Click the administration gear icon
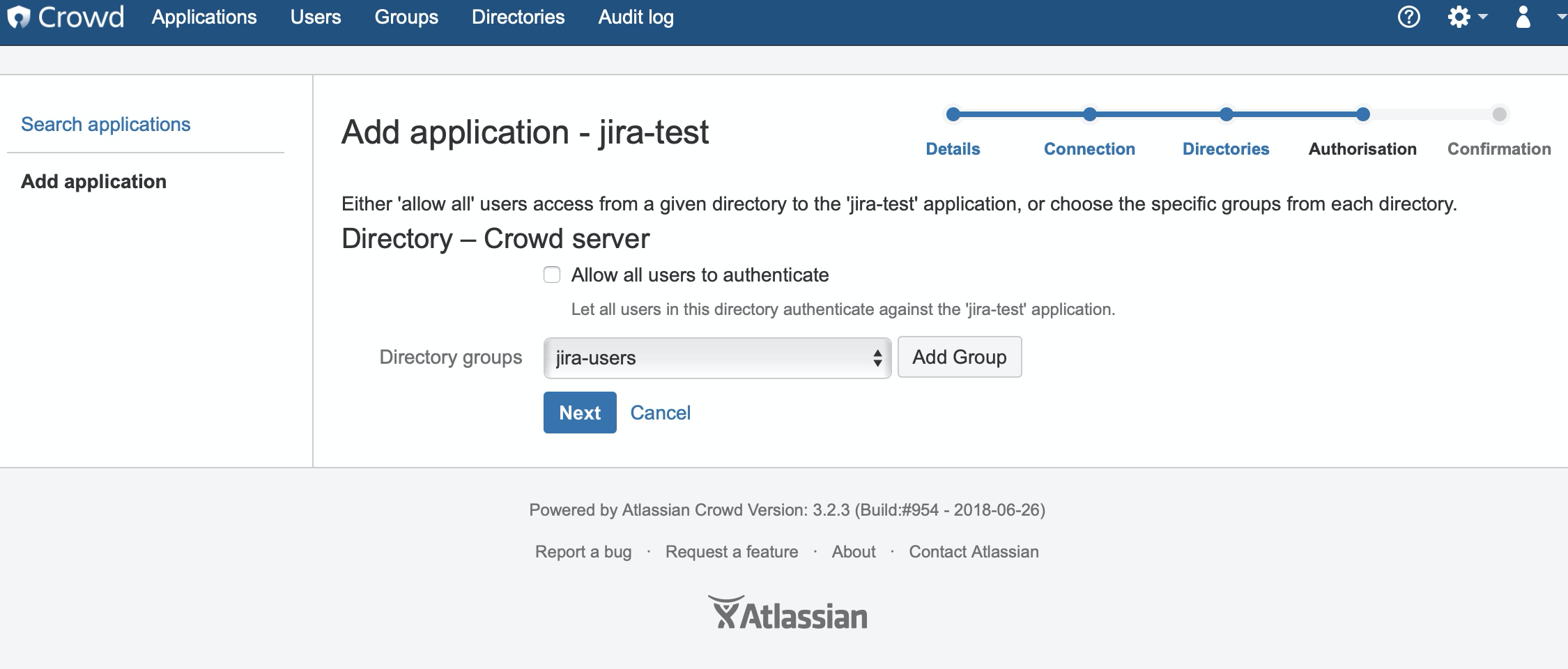 [x=1460, y=15]
